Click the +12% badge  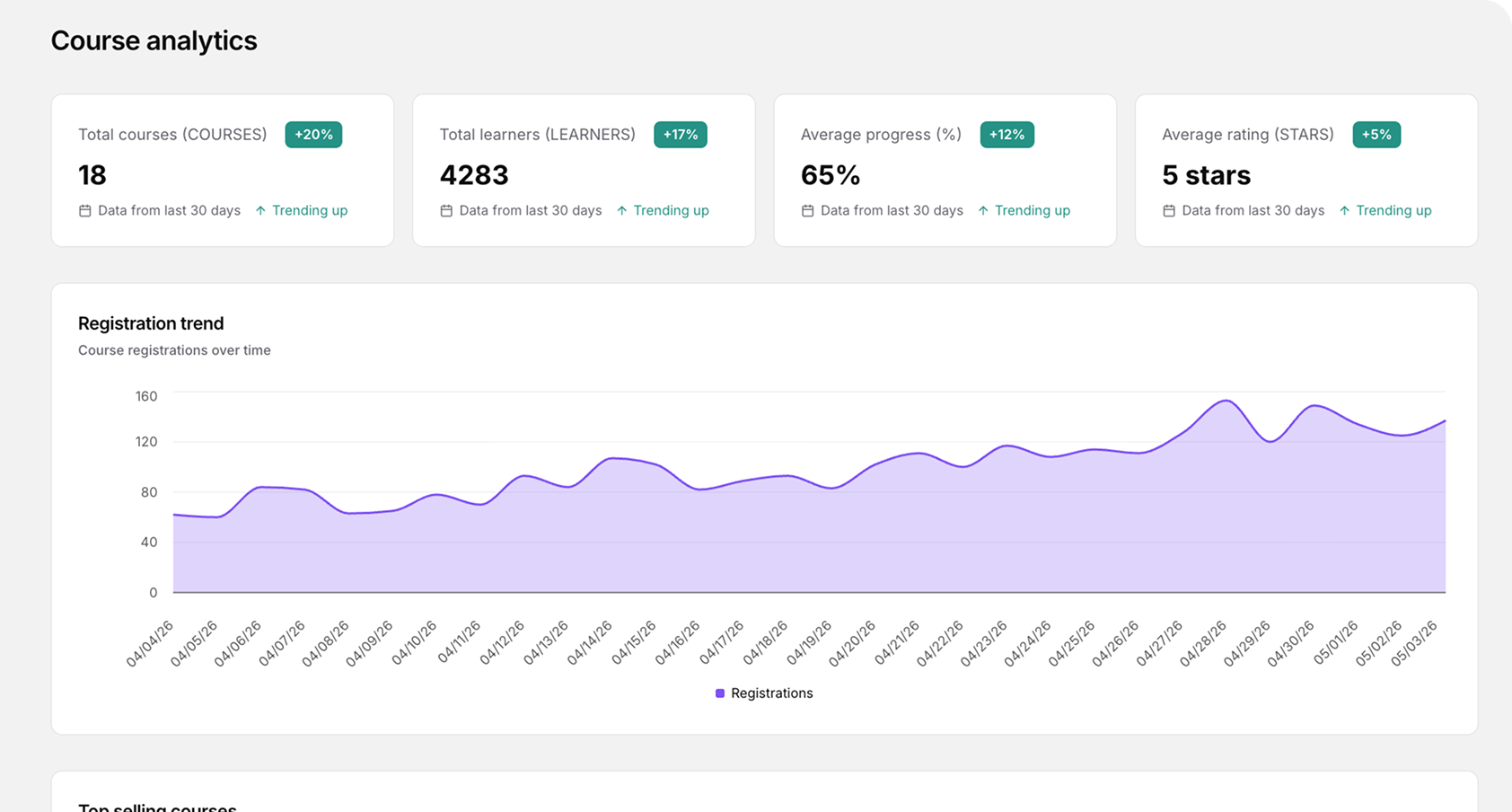click(x=1007, y=135)
